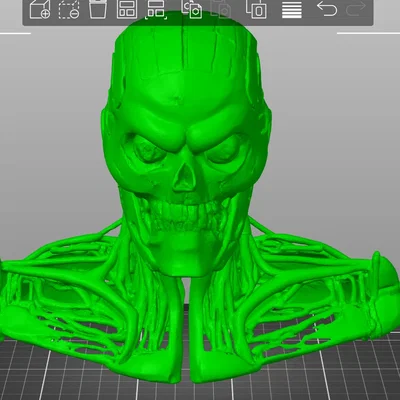
Task: Click the Delete selected object icon
Action: [69, 9]
